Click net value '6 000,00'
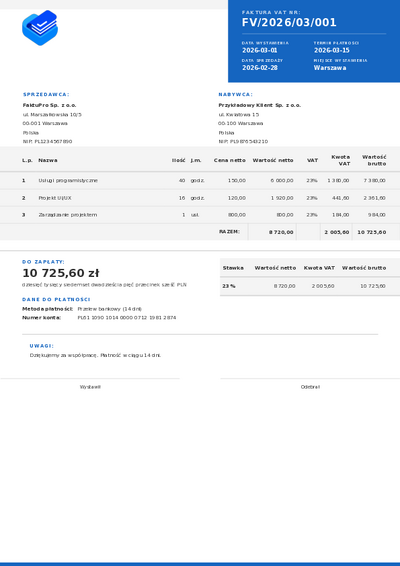 click(282, 180)
